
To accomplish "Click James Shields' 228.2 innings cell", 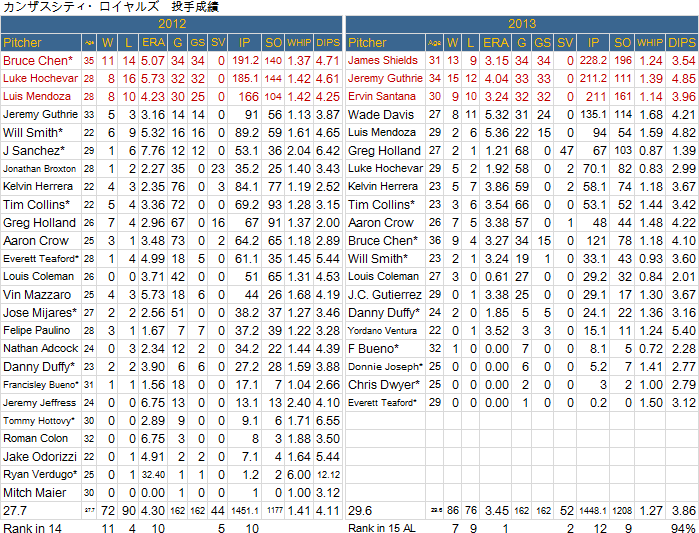I will (x=593, y=61).
